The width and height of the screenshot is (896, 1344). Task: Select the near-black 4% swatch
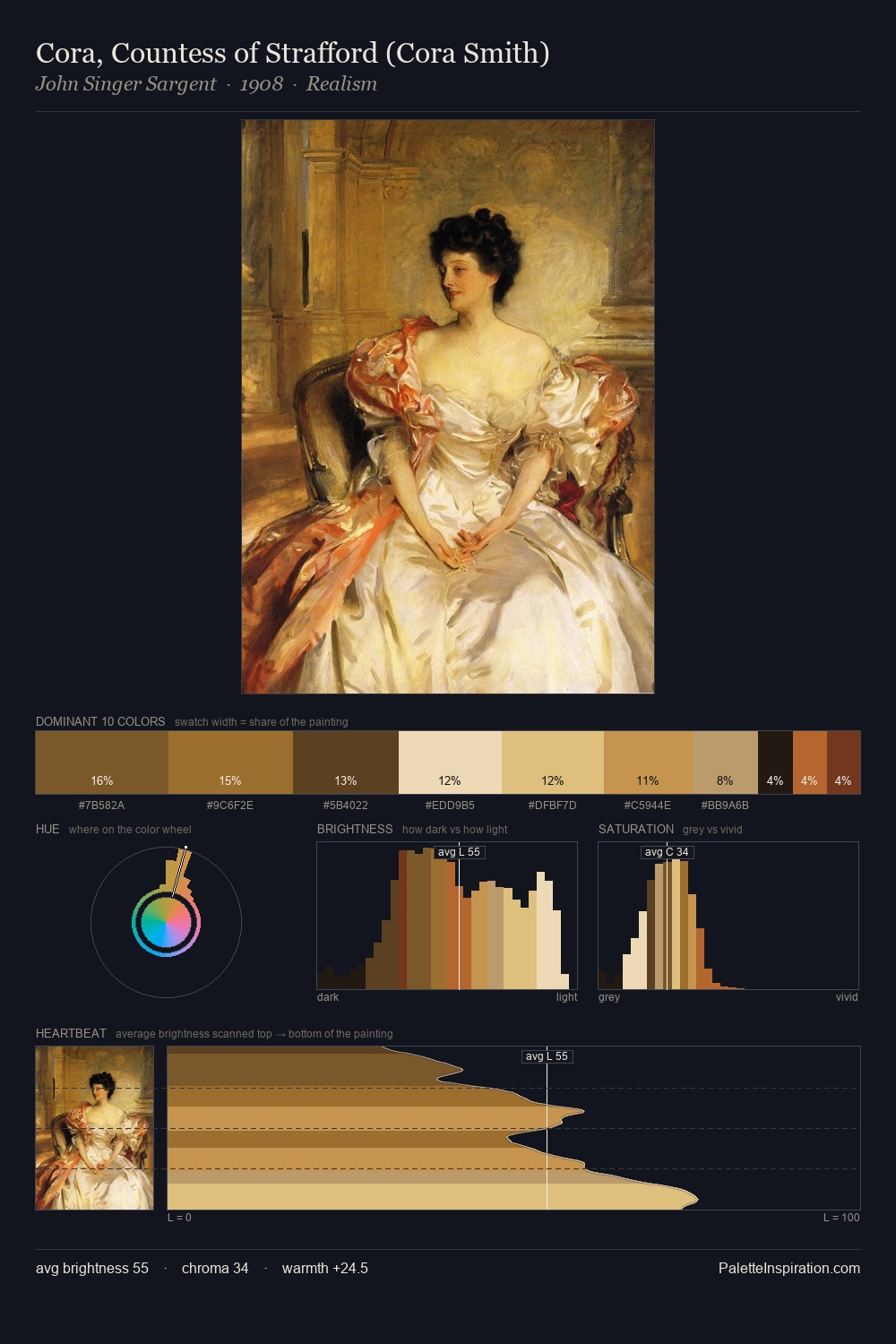(x=775, y=762)
